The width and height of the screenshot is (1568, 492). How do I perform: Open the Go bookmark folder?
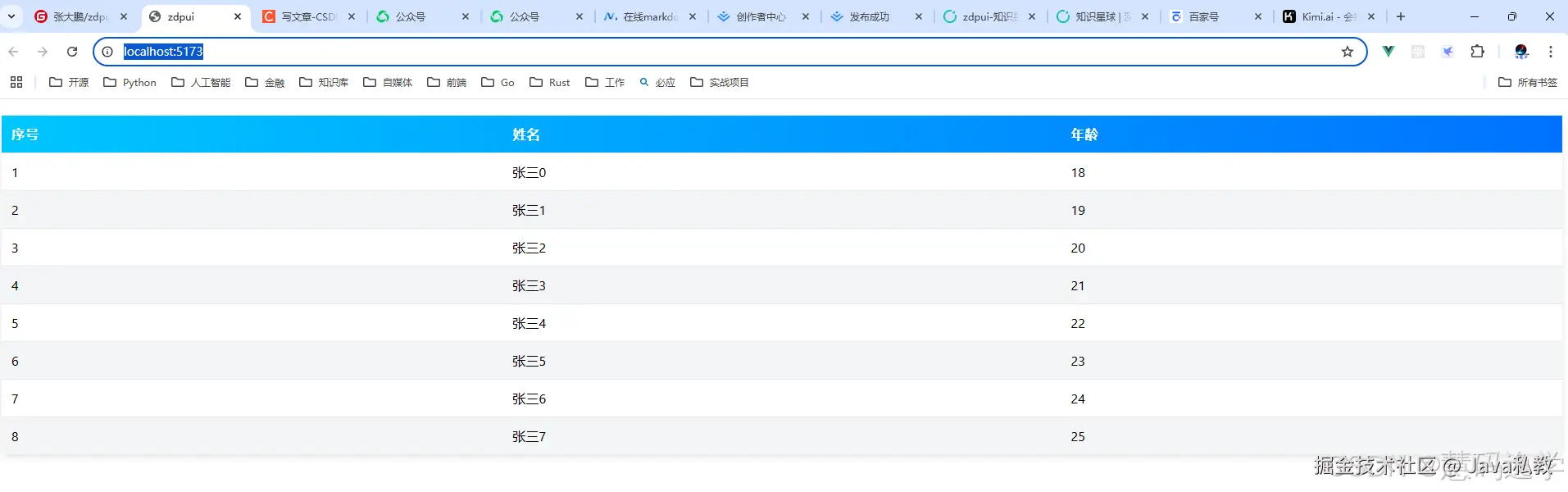(498, 82)
